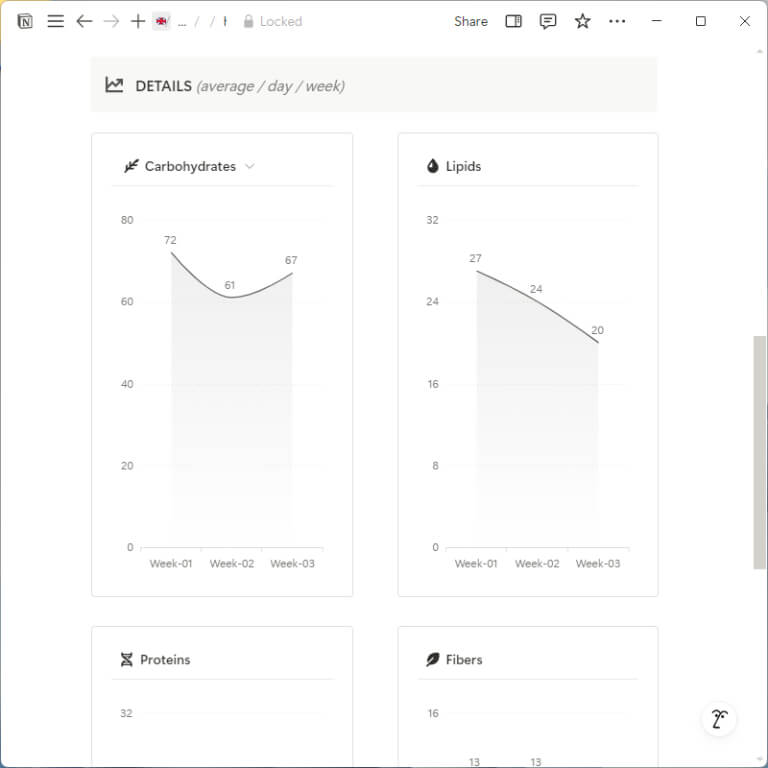The image size is (768, 768).
Task: Open the help assistant floating button
Action: 719,718
